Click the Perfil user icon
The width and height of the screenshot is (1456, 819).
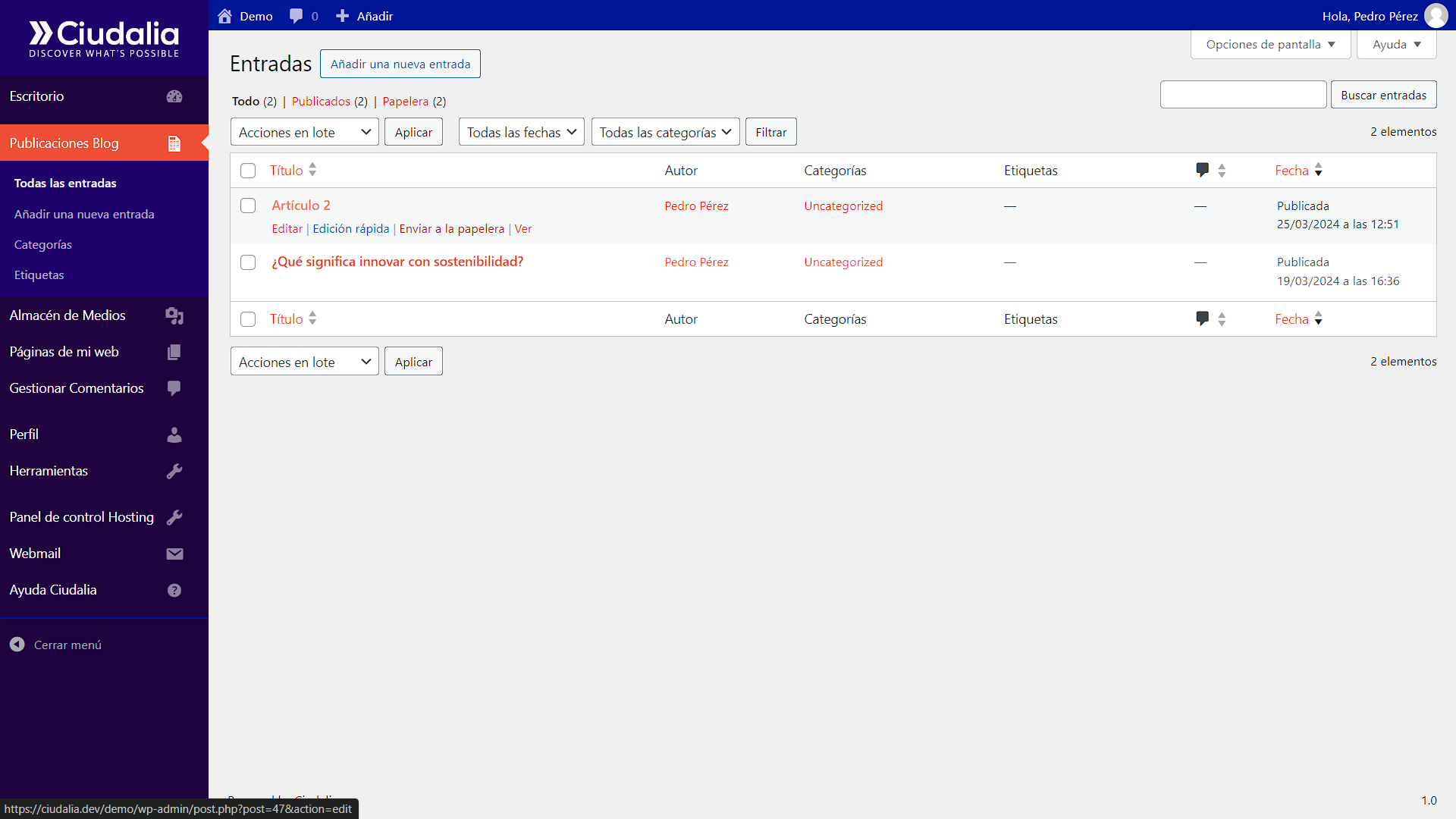174,435
